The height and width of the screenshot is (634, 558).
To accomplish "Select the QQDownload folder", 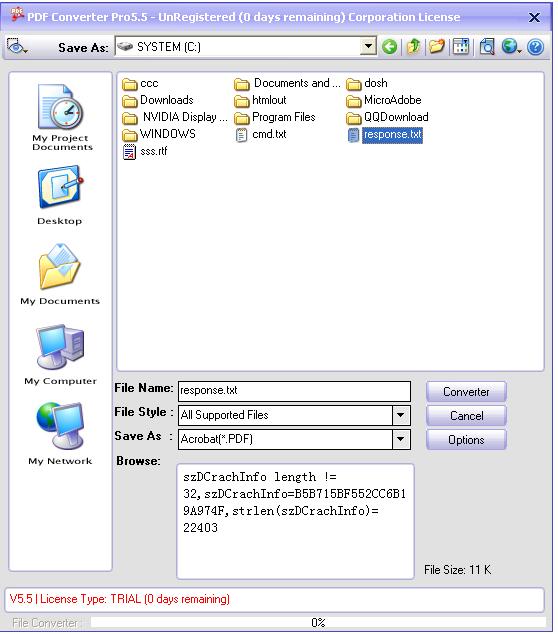I will coord(387,117).
